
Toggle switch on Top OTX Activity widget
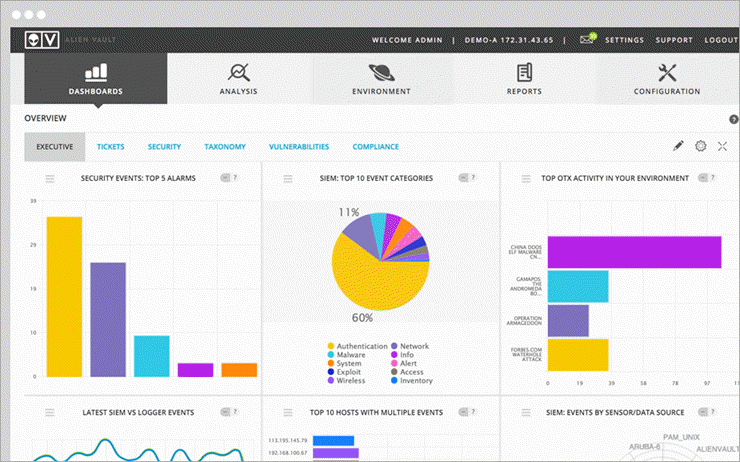click(x=703, y=178)
